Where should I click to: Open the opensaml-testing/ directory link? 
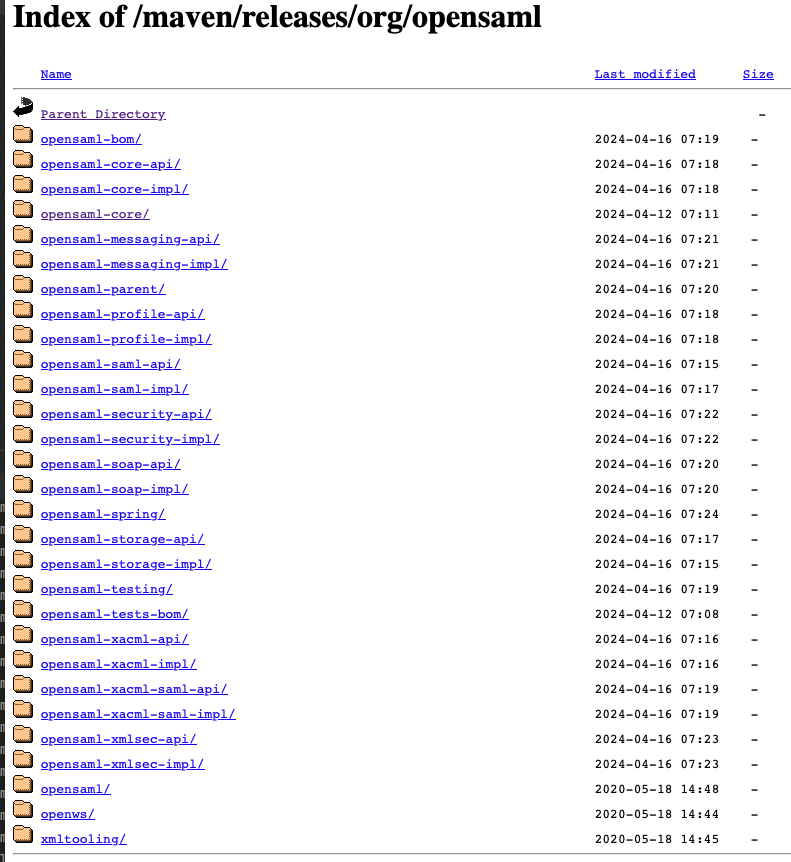click(107, 590)
